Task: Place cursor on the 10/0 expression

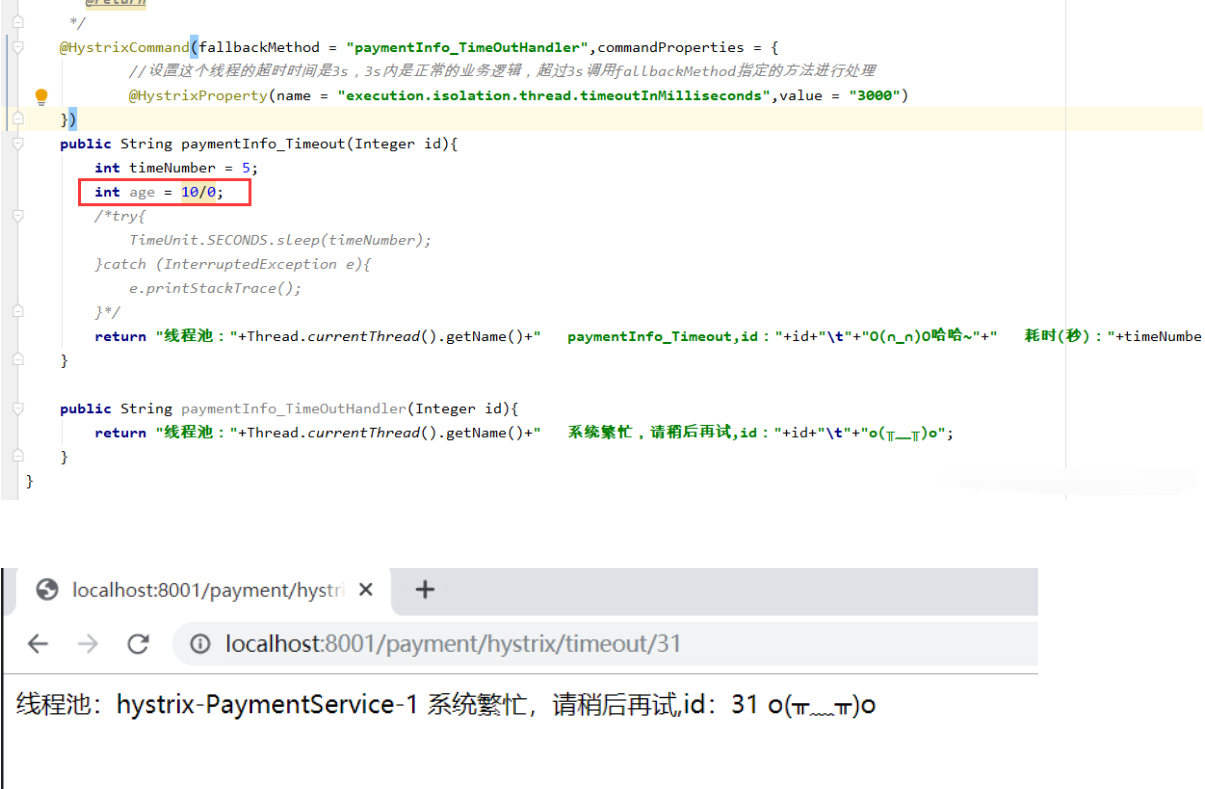Action: [201, 192]
